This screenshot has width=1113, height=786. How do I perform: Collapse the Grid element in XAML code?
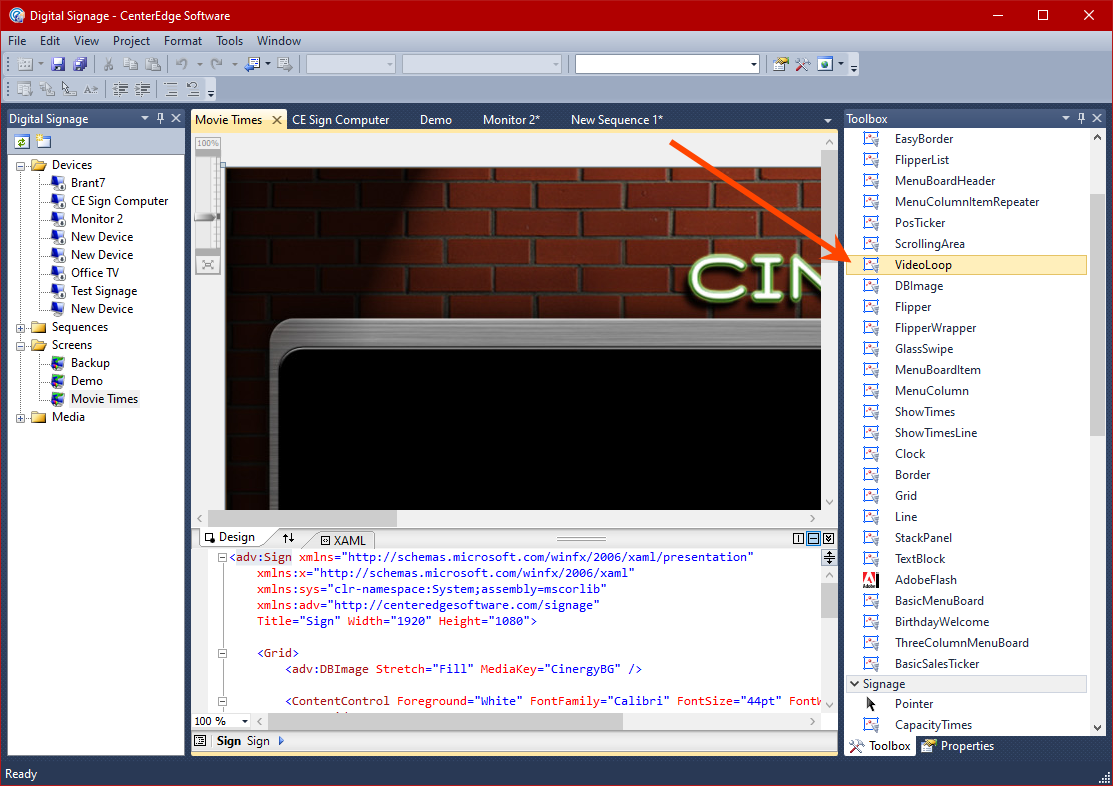click(x=222, y=653)
